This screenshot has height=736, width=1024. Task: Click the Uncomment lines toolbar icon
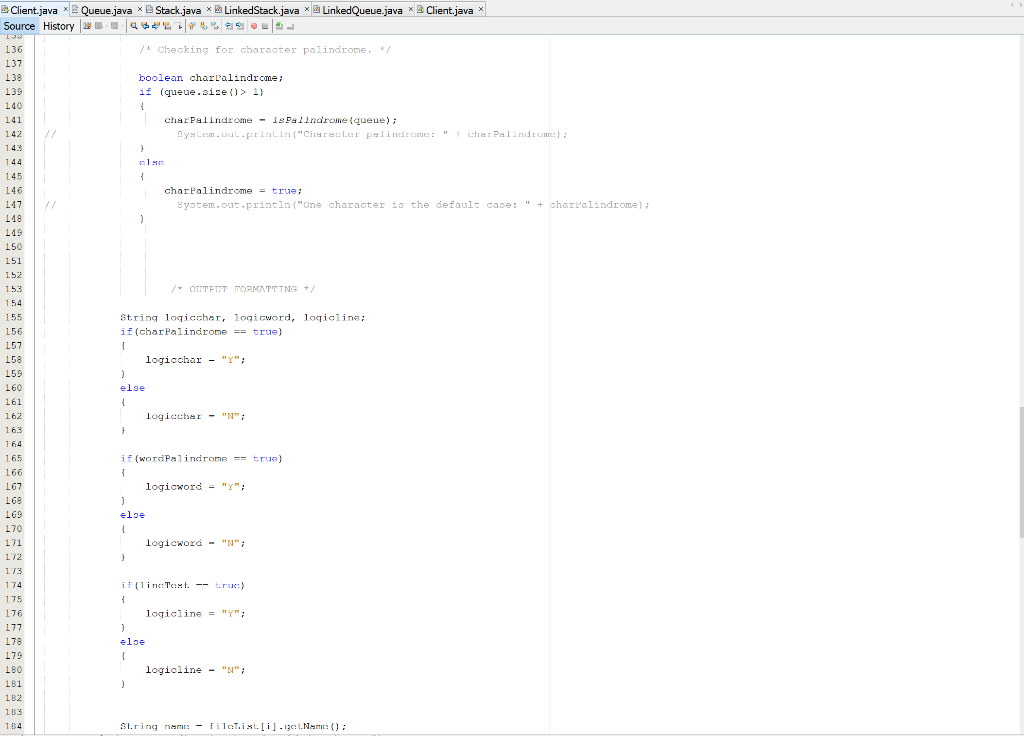click(x=291, y=26)
